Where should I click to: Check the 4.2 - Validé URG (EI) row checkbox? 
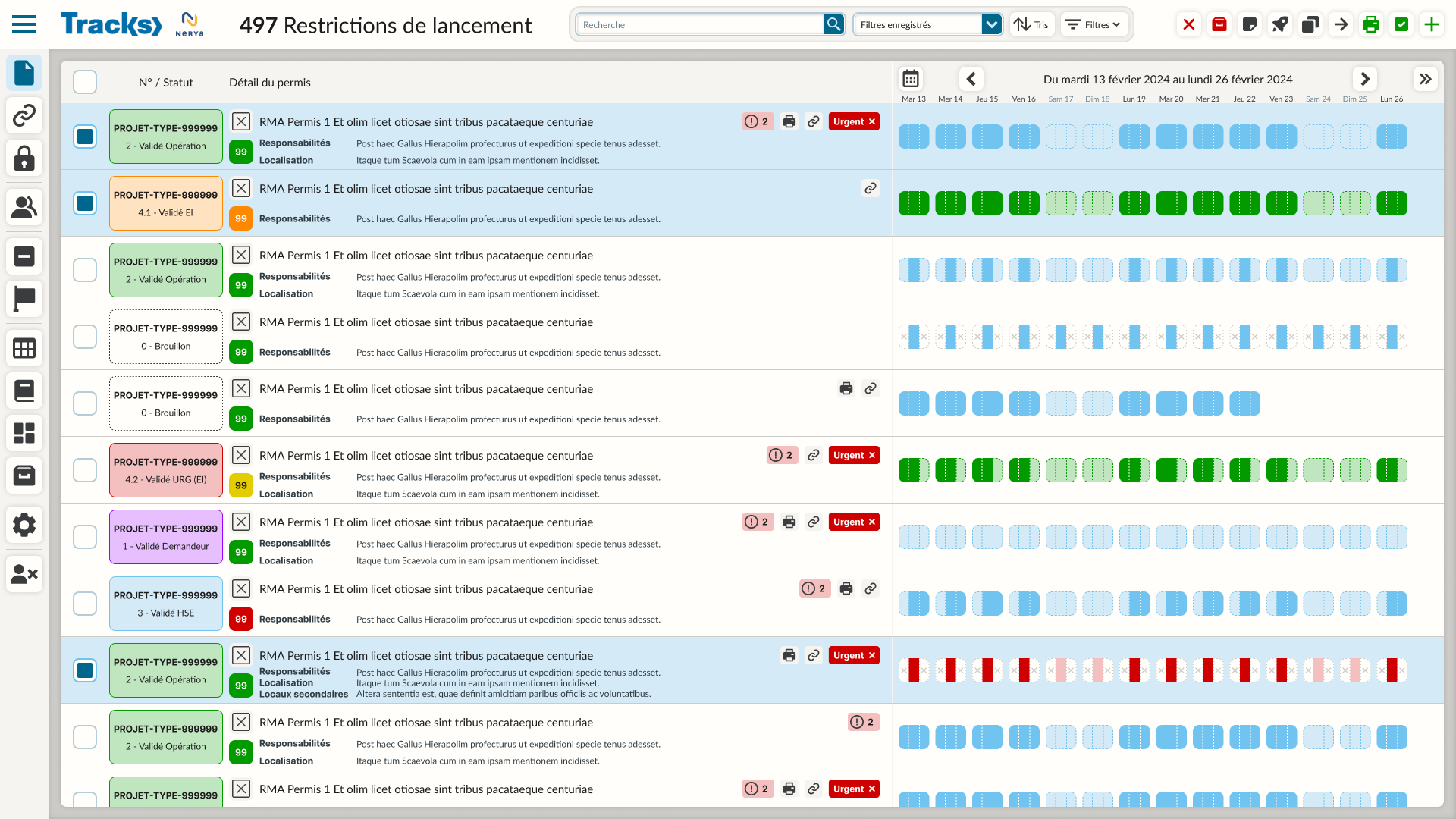click(85, 470)
